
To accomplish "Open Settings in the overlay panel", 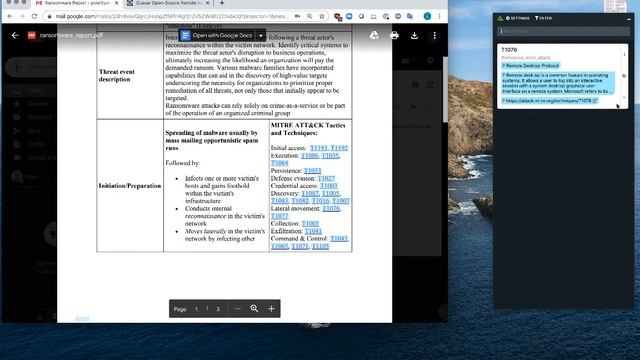I will click(518, 18).
